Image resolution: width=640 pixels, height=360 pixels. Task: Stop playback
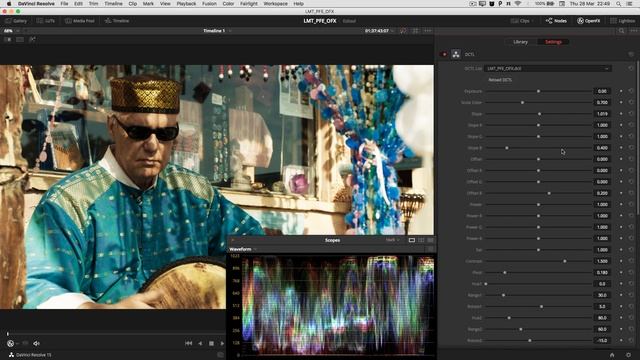[211, 344]
